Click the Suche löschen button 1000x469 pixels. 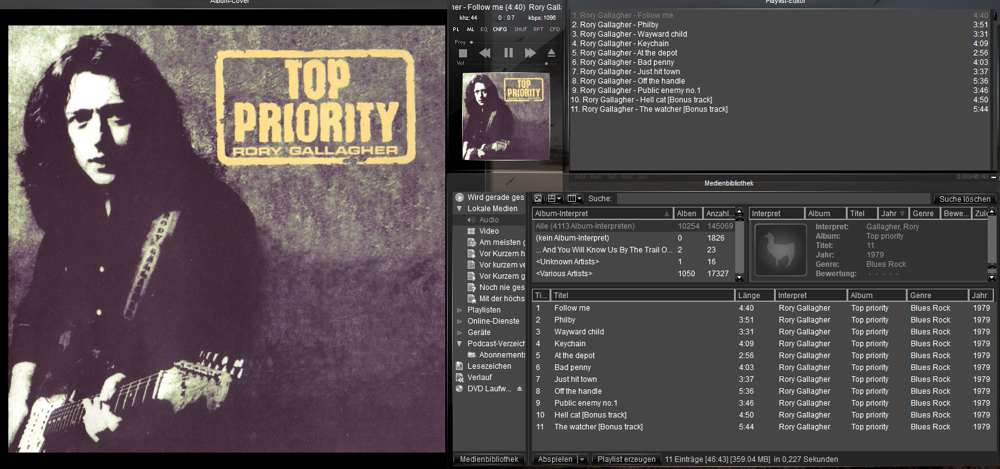coord(964,199)
